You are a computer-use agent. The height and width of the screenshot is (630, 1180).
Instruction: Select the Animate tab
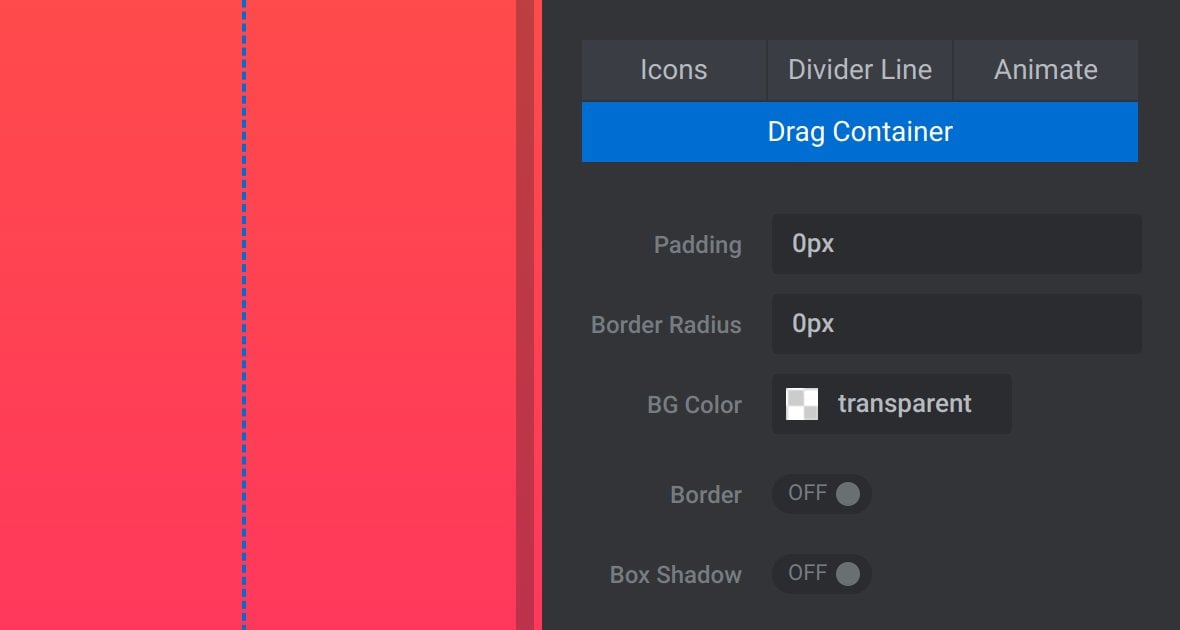[1045, 70]
